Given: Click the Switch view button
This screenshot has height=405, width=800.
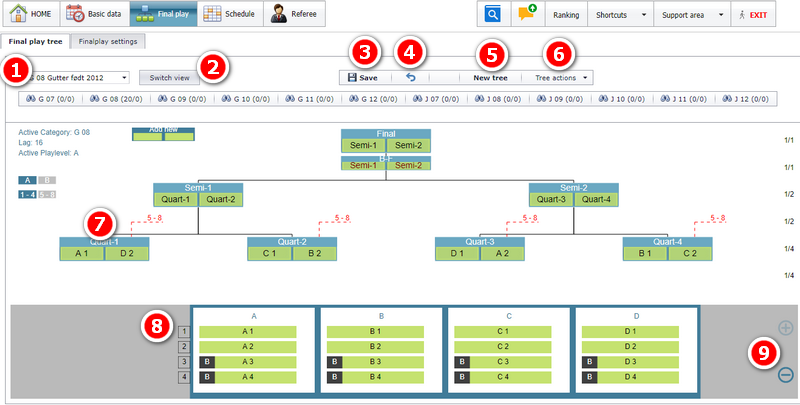Looking at the screenshot, I should [x=169, y=78].
